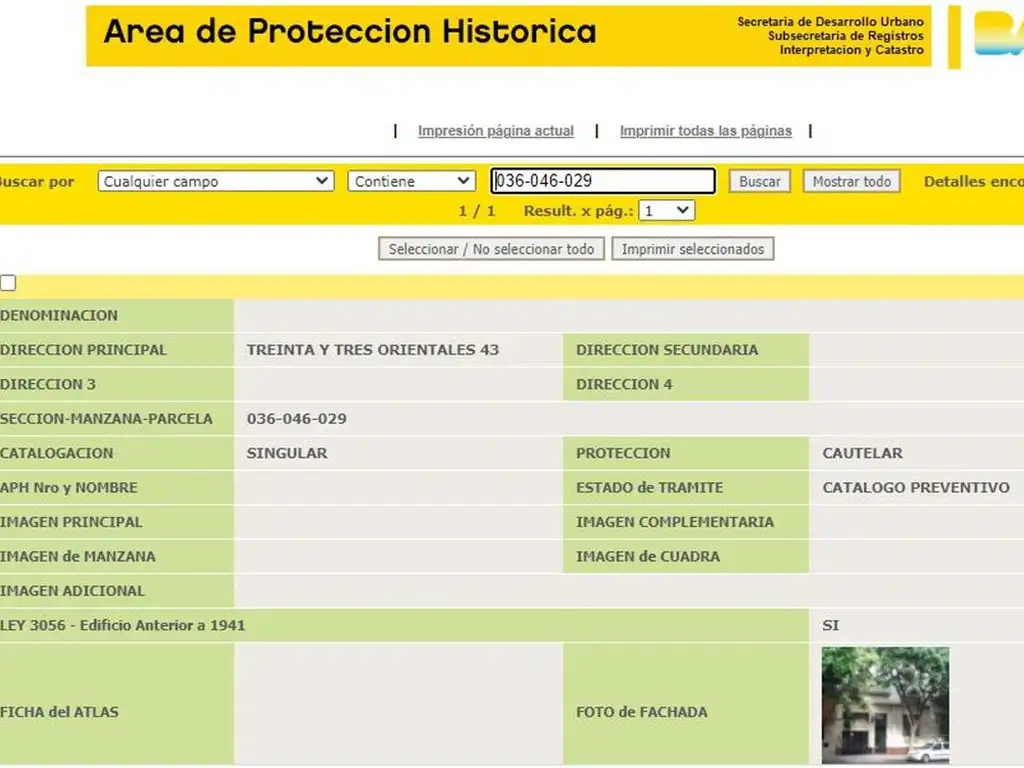Open the 'Impresión página actual' link

coord(495,131)
